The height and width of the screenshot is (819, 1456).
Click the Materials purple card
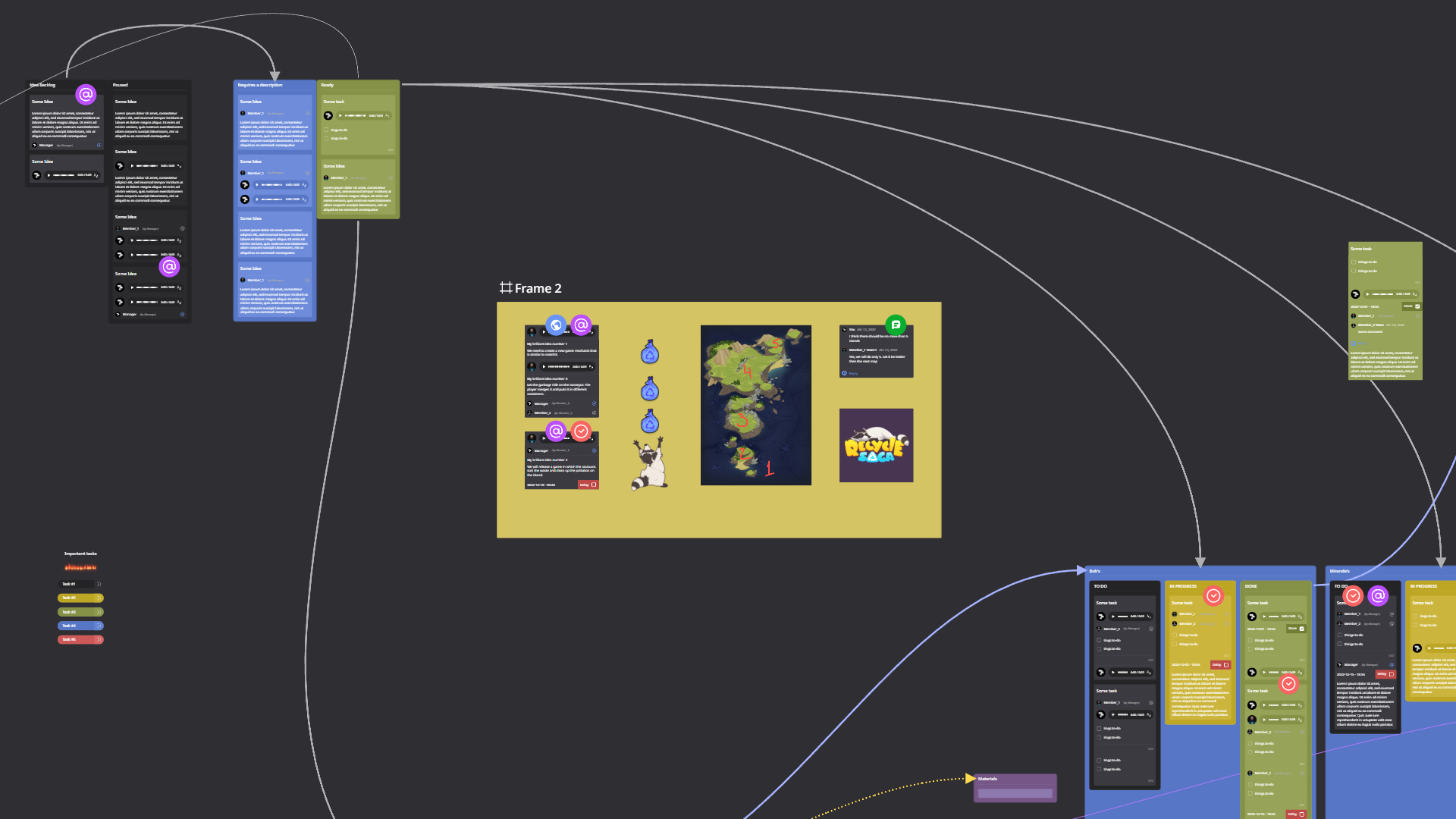[x=1015, y=789]
